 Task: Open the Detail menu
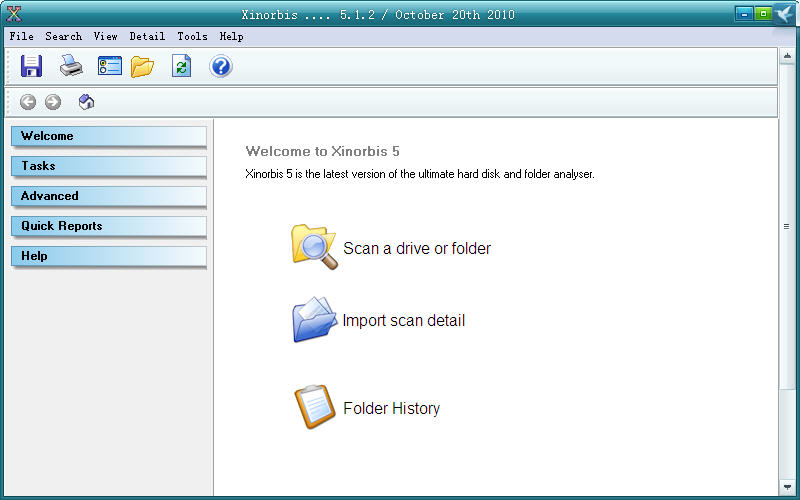(x=147, y=36)
